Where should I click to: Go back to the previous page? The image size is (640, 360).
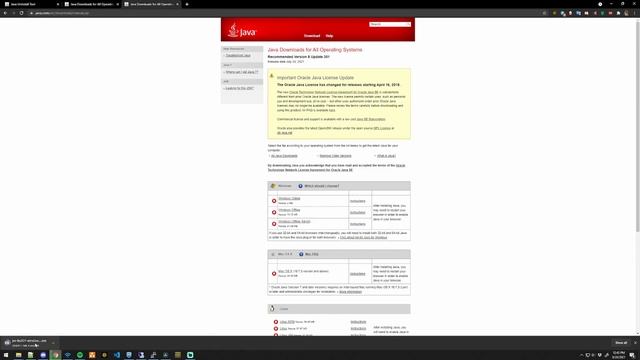click(5, 13)
